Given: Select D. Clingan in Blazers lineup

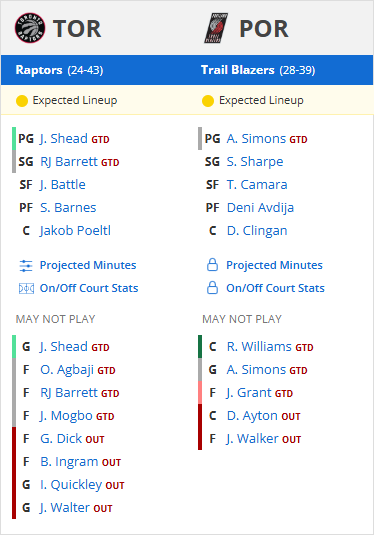Looking at the screenshot, I should tap(257, 231).
